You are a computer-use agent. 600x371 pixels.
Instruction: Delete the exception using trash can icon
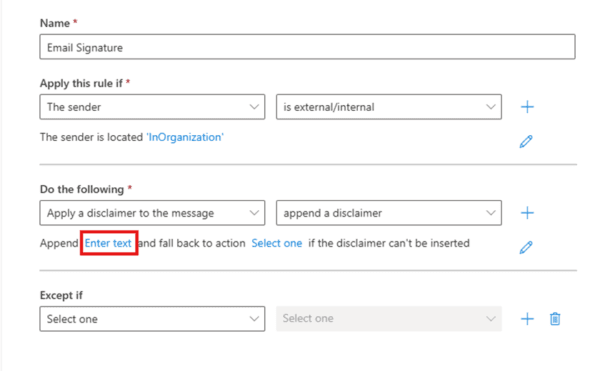[x=555, y=319]
